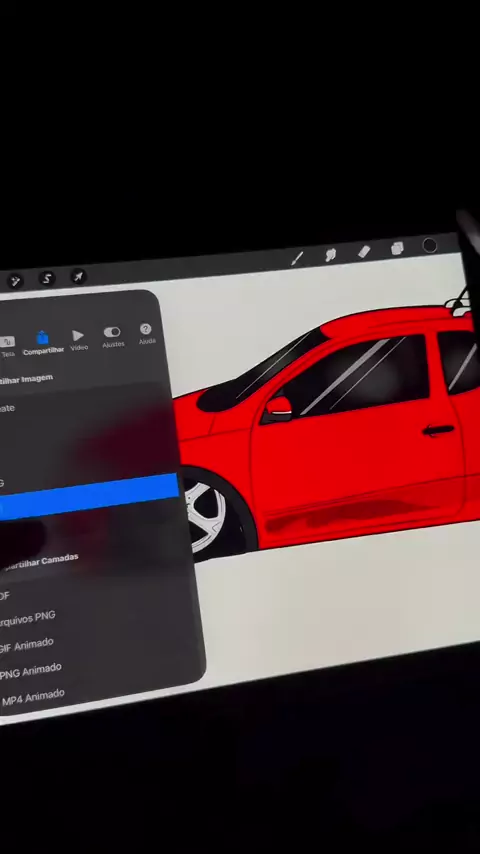Open the Vídeo tab
Viewport: 480px width, 854px height.
(79, 340)
